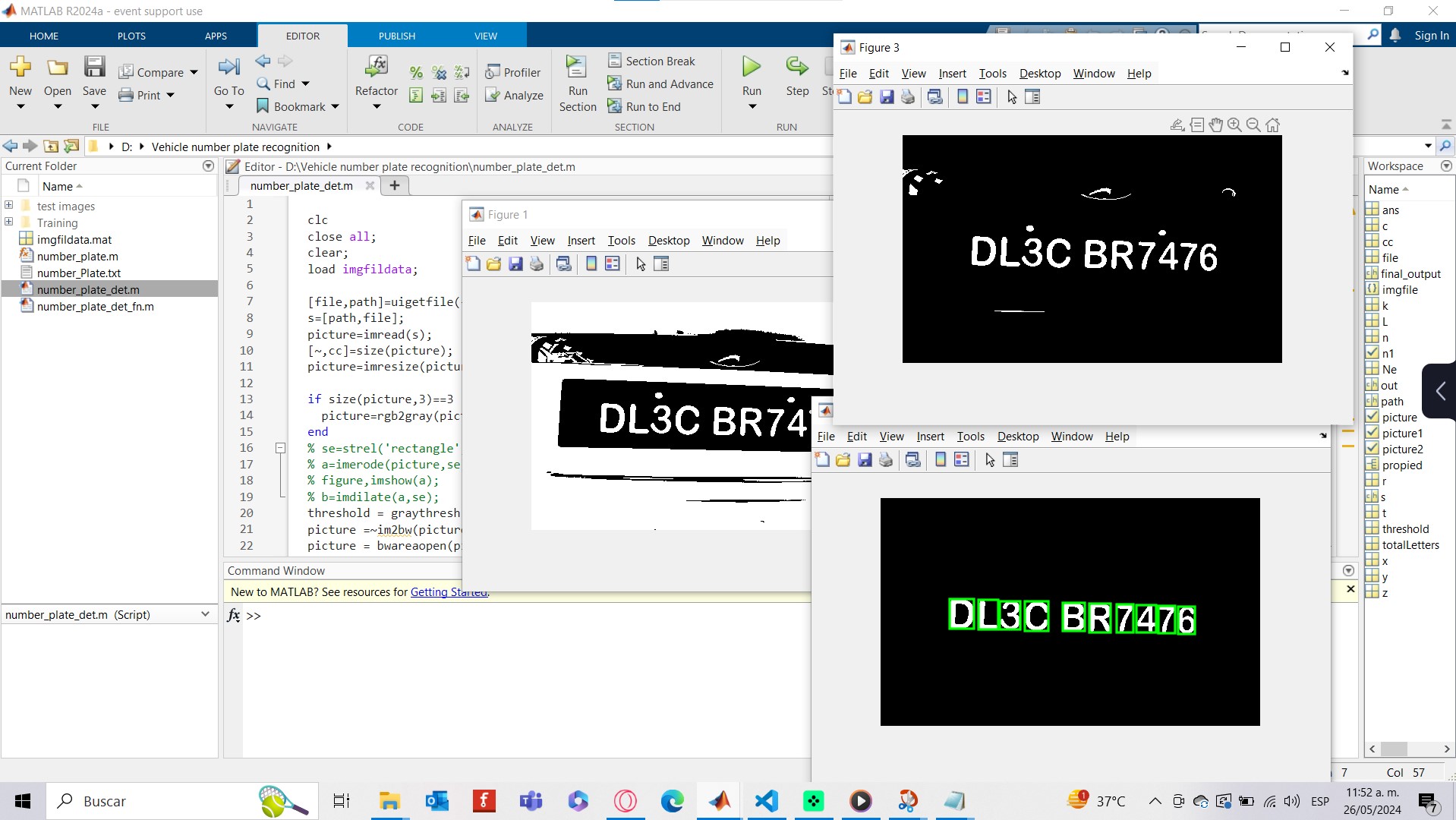Click Analyze code icon
1456x820 pixels.
(514, 95)
